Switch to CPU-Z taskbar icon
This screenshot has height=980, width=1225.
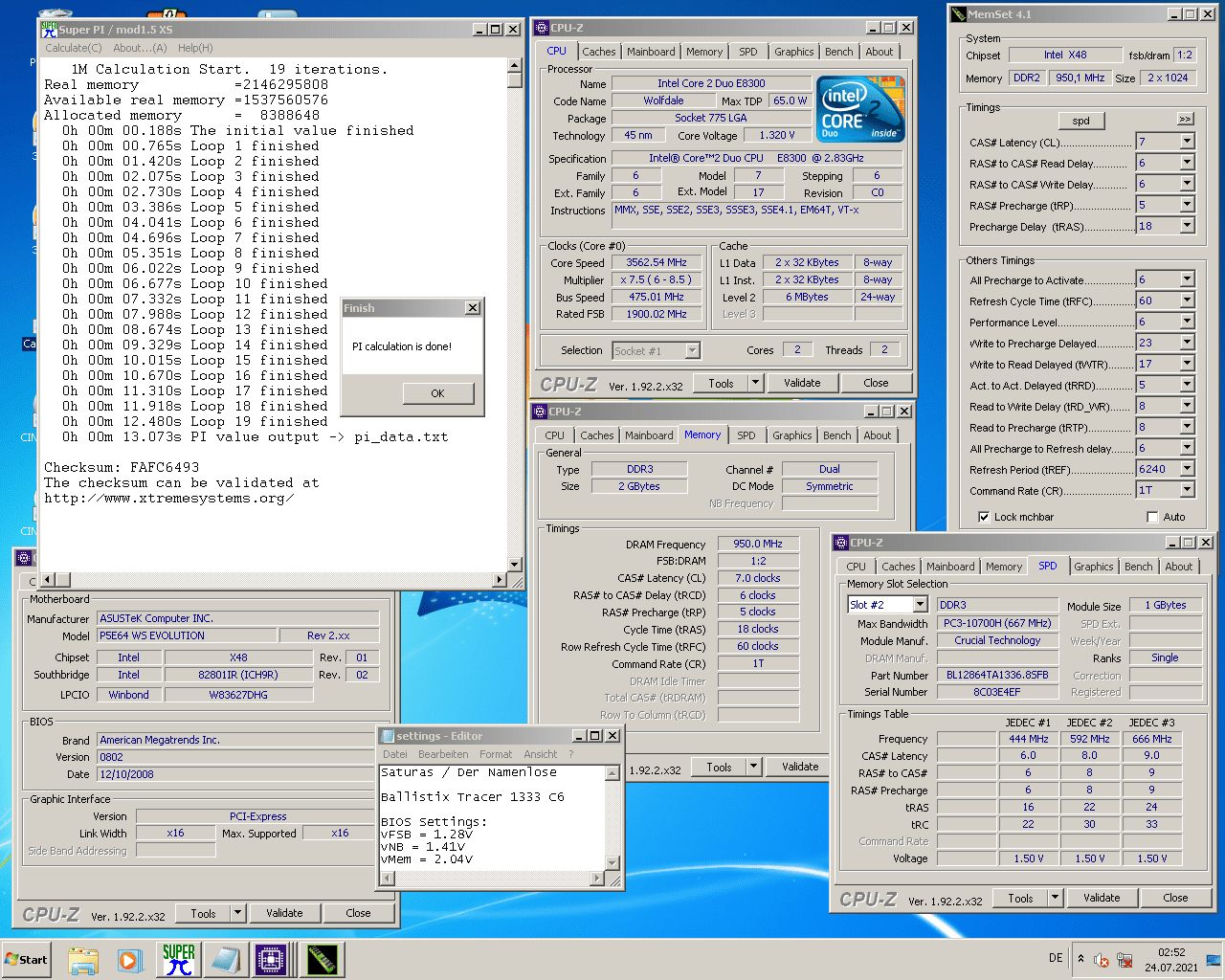[x=272, y=960]
